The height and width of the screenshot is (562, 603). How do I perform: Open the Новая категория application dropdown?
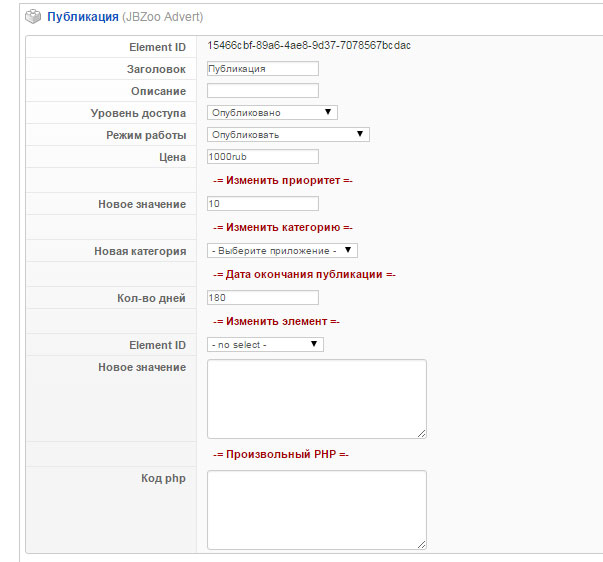point(282,251)
